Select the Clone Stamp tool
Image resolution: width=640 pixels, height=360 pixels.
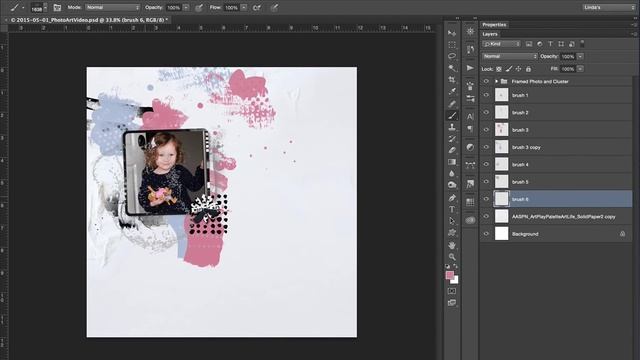452,127
